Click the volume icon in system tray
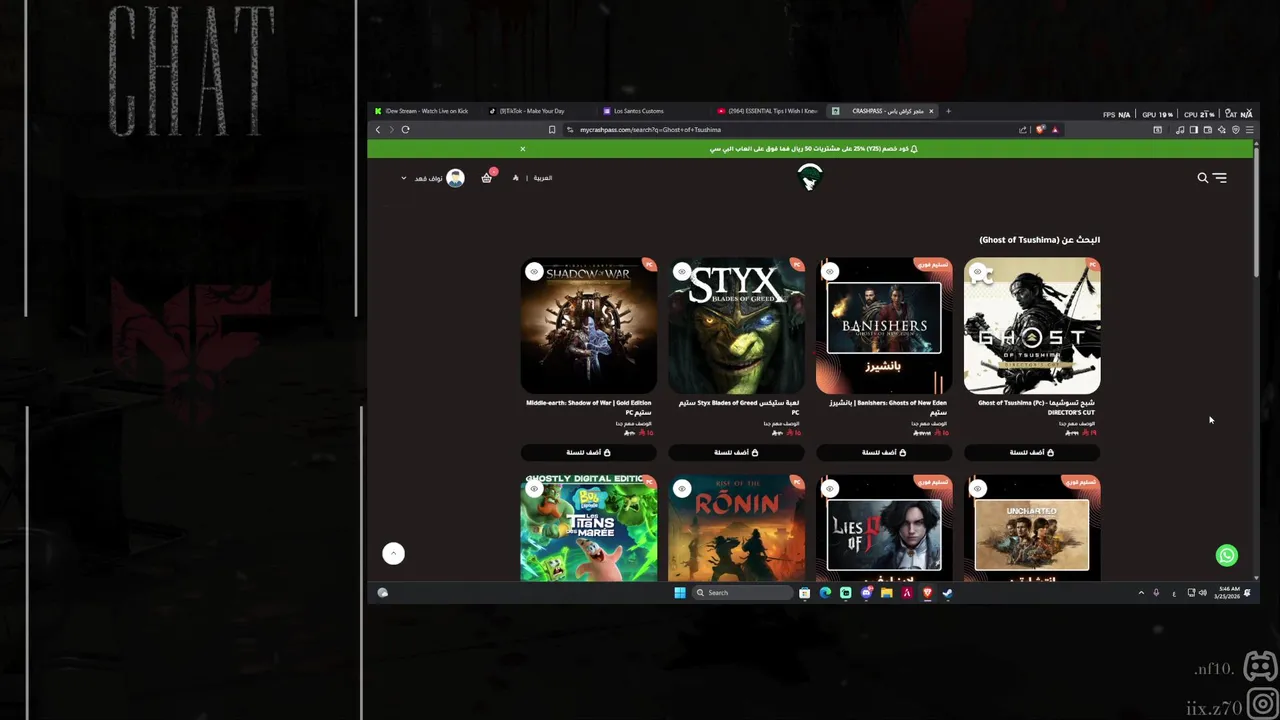1280x720 pixels. pos(1202,593)
